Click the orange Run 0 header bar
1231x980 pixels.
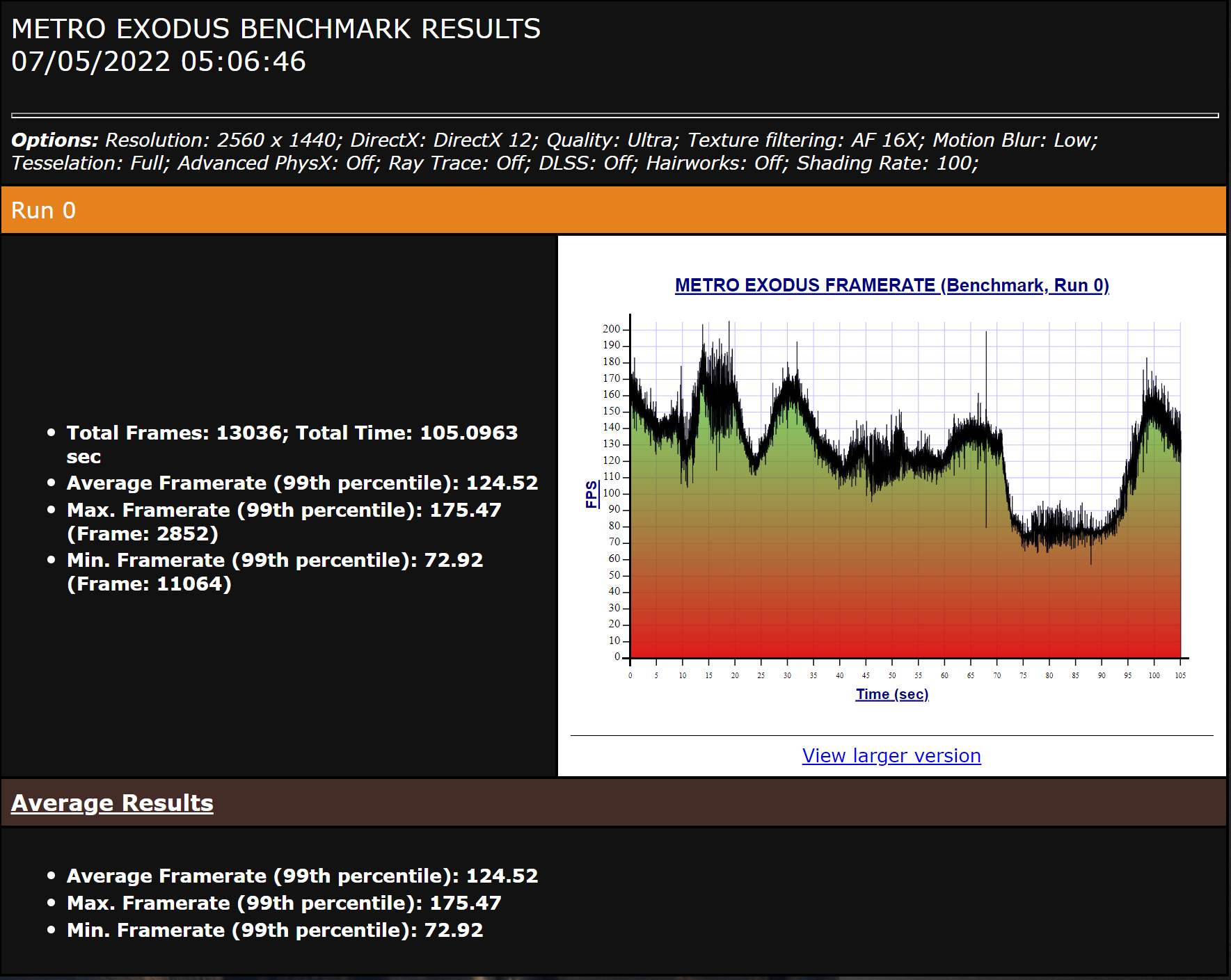[612, 210]
